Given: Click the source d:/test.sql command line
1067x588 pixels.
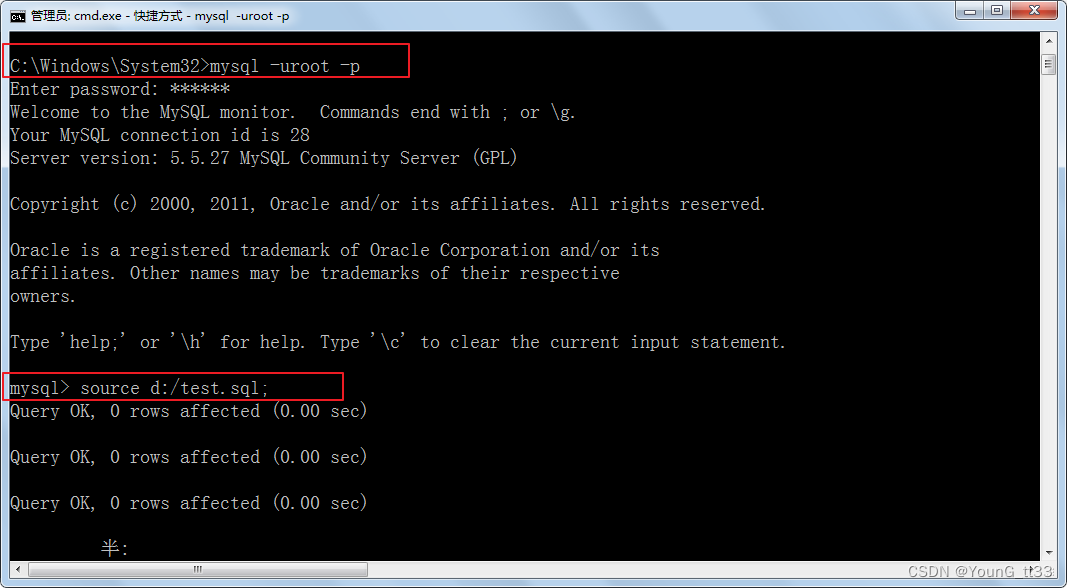Looking at the screenshot, I should [x=139, y=389].
